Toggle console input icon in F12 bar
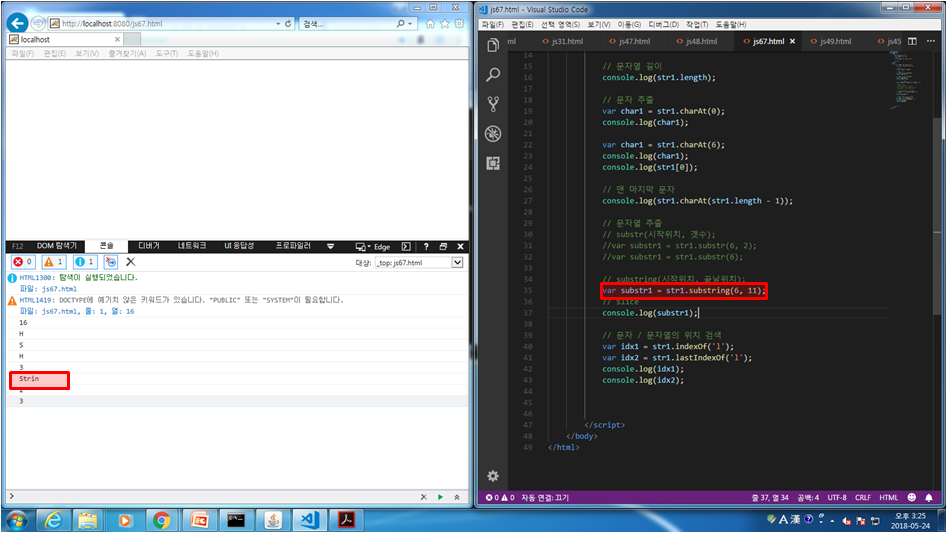 406,246
